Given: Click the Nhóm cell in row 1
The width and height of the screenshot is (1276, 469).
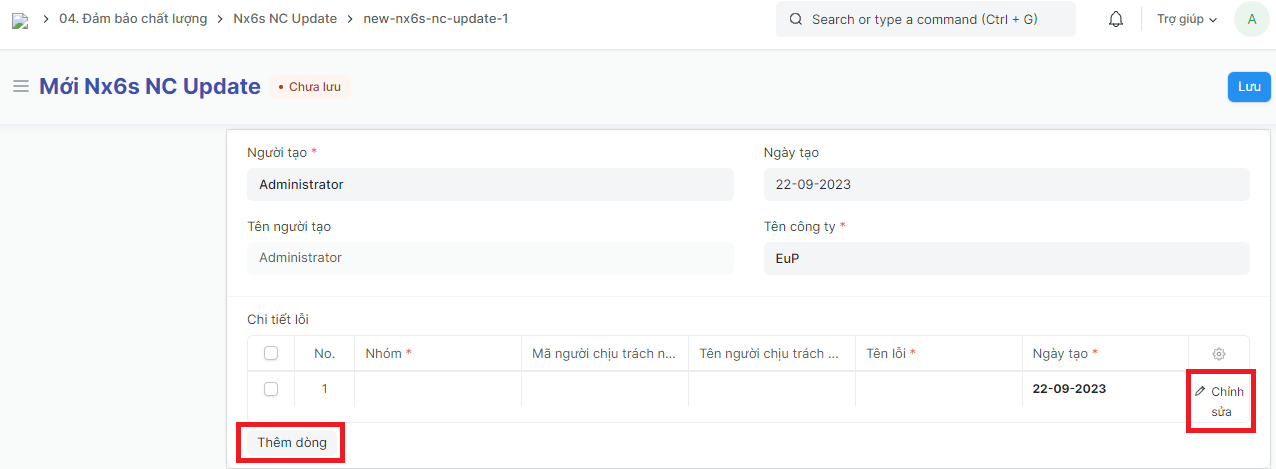Looking at the screenshot, I should click(438, 389).
